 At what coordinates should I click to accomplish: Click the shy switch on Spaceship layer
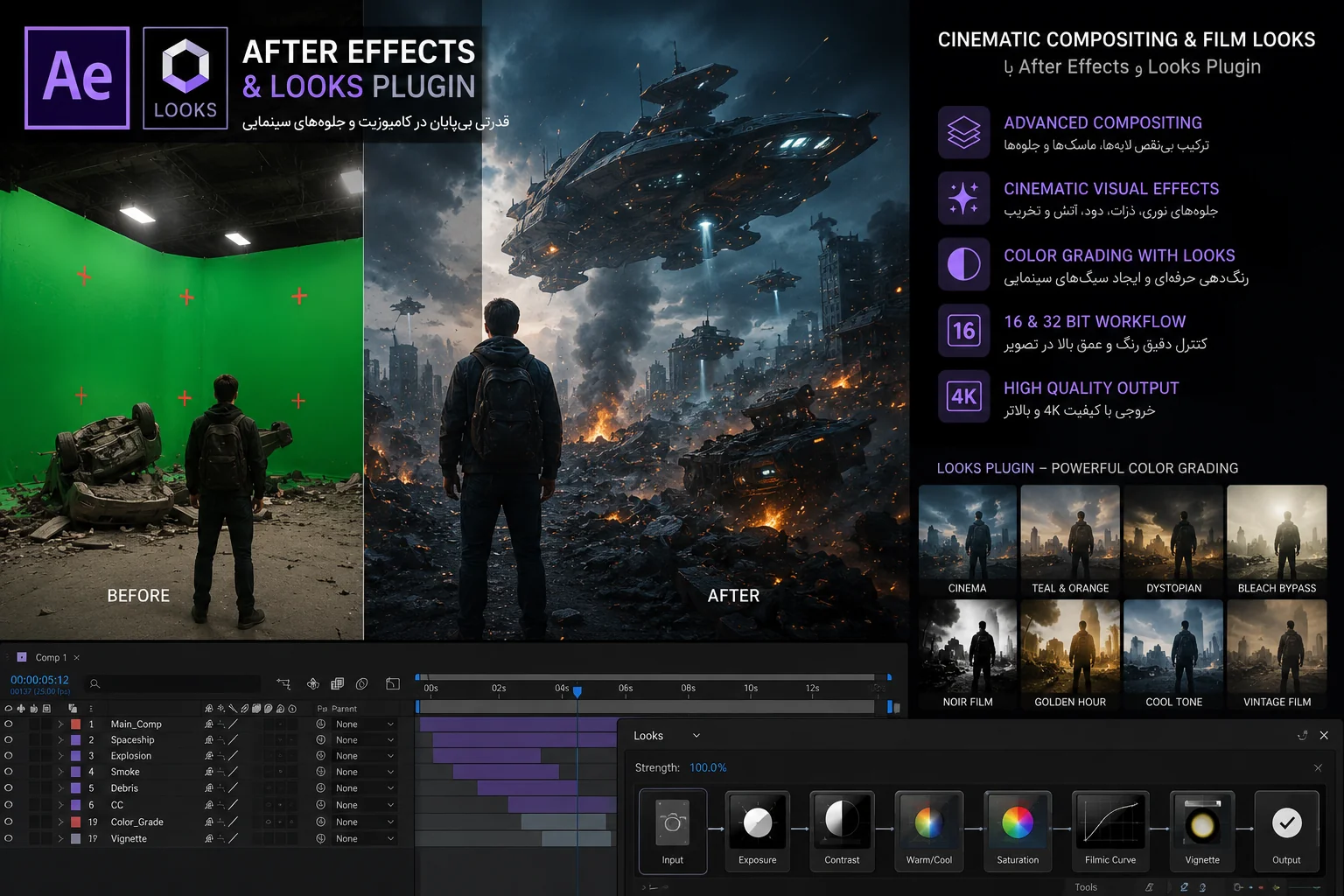[208, 740]
